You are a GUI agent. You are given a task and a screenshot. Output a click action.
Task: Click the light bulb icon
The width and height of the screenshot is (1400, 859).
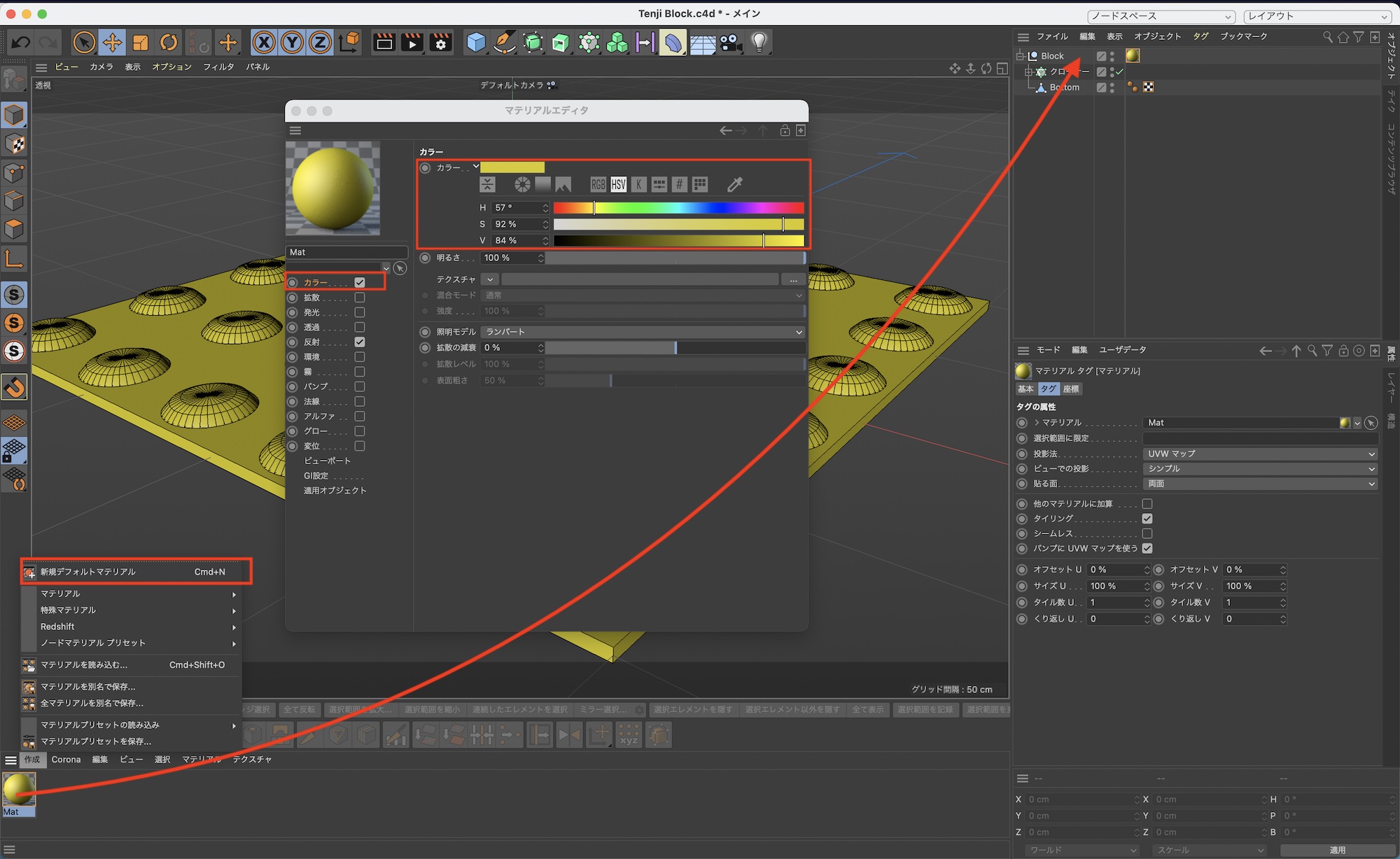(759, 43)
